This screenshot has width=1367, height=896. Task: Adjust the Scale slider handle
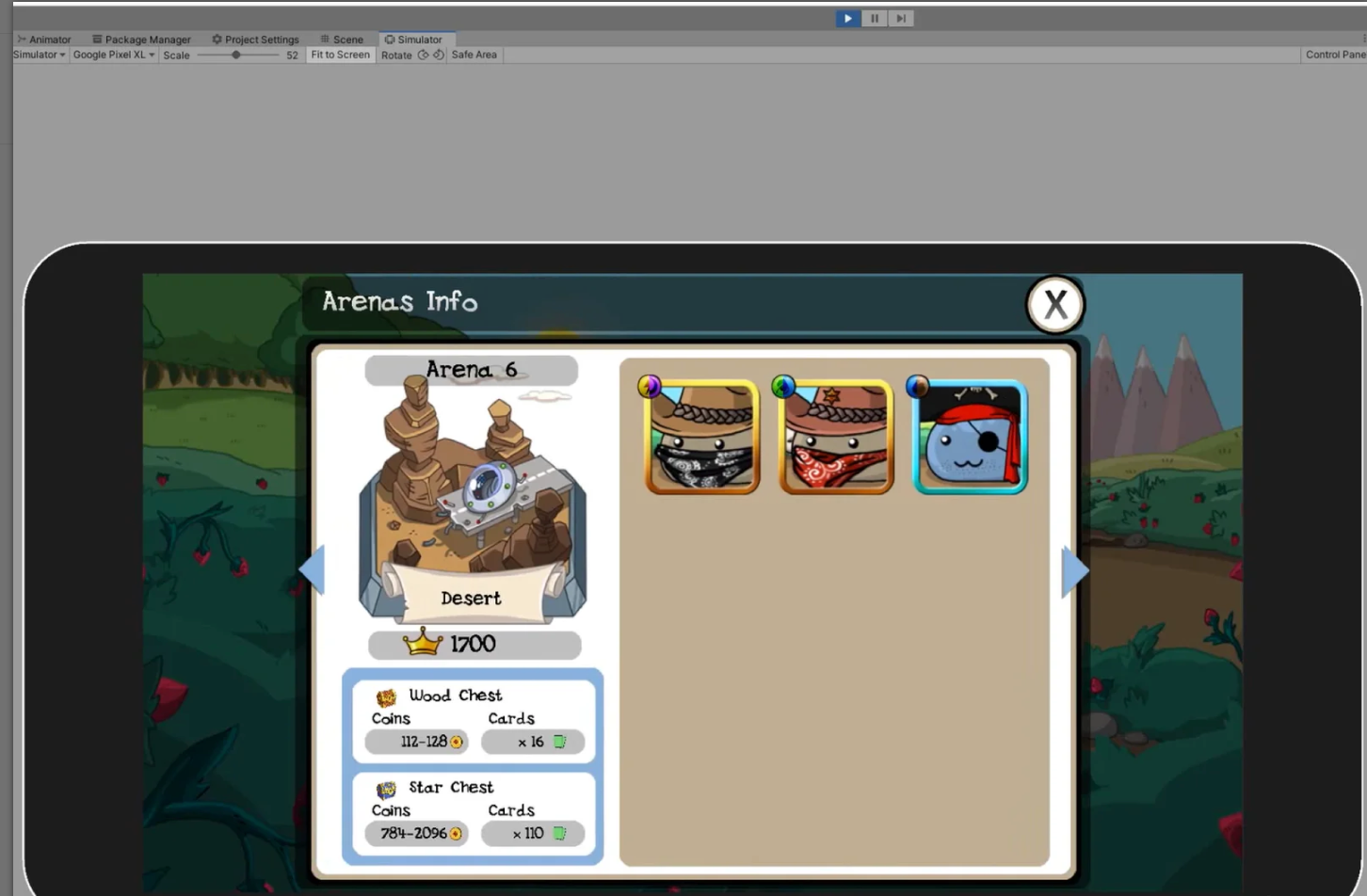(236, 55)
